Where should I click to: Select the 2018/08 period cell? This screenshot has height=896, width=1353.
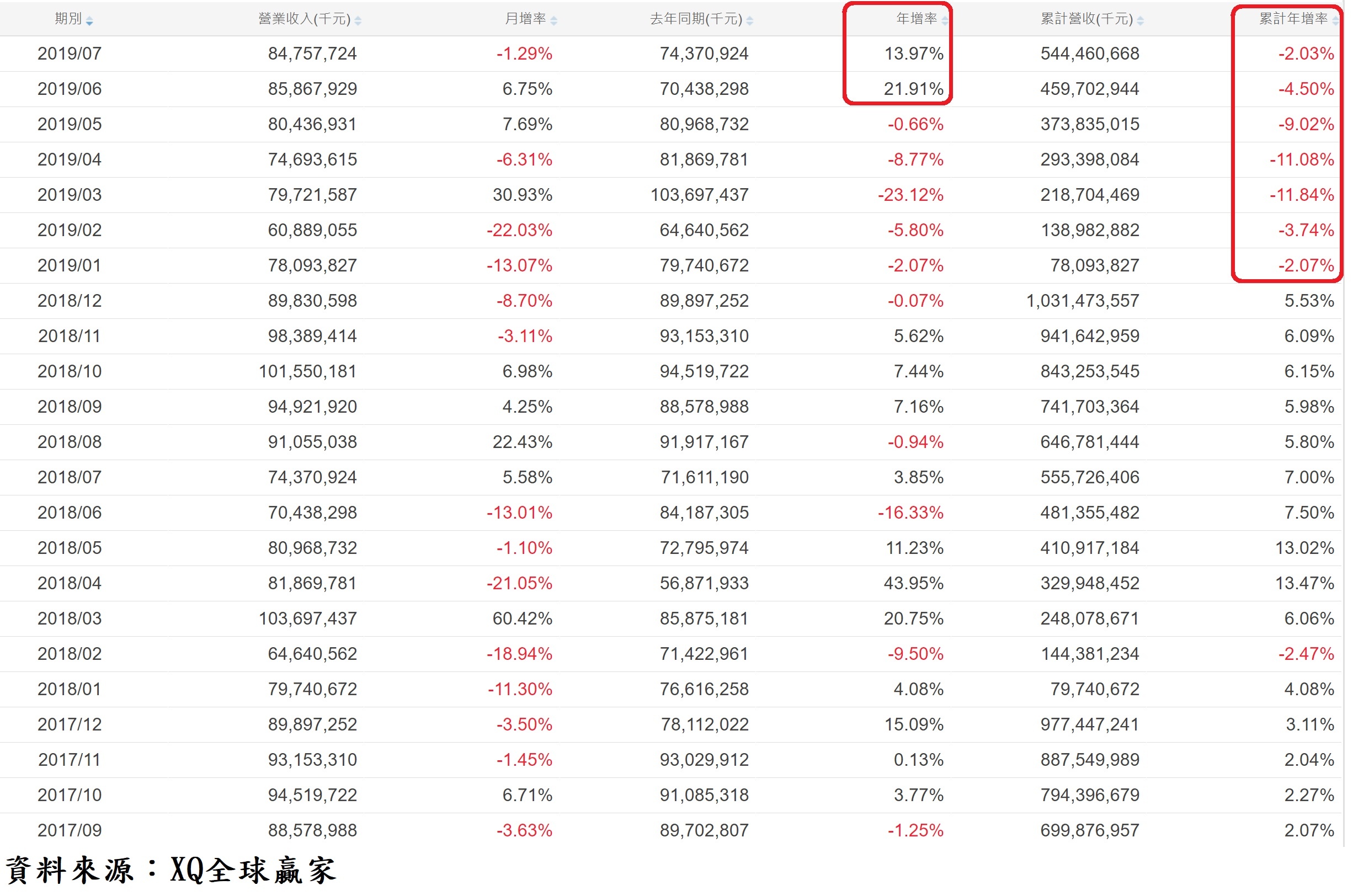click(70, 444)
